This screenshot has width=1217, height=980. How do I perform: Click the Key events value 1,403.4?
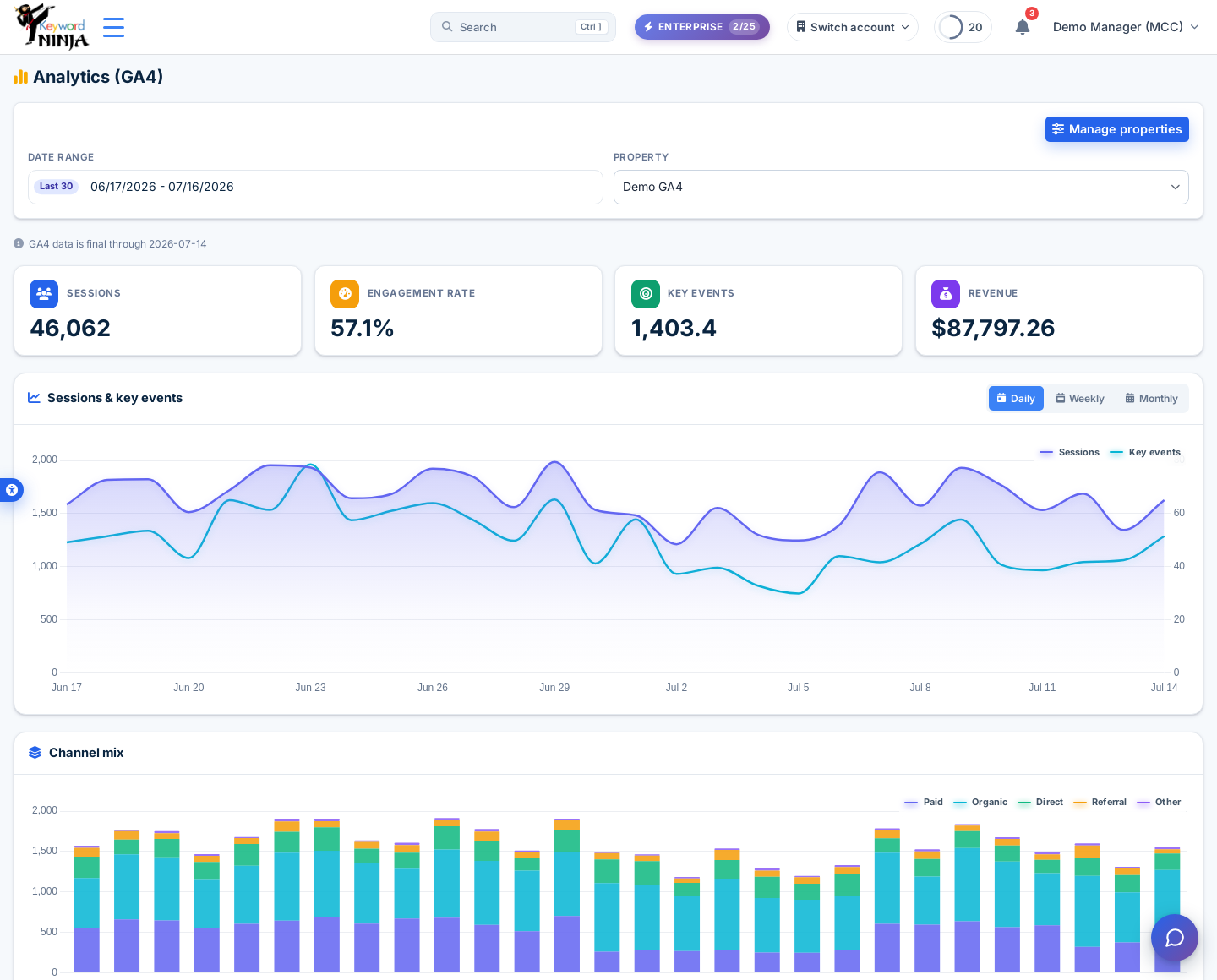[674, 328]
